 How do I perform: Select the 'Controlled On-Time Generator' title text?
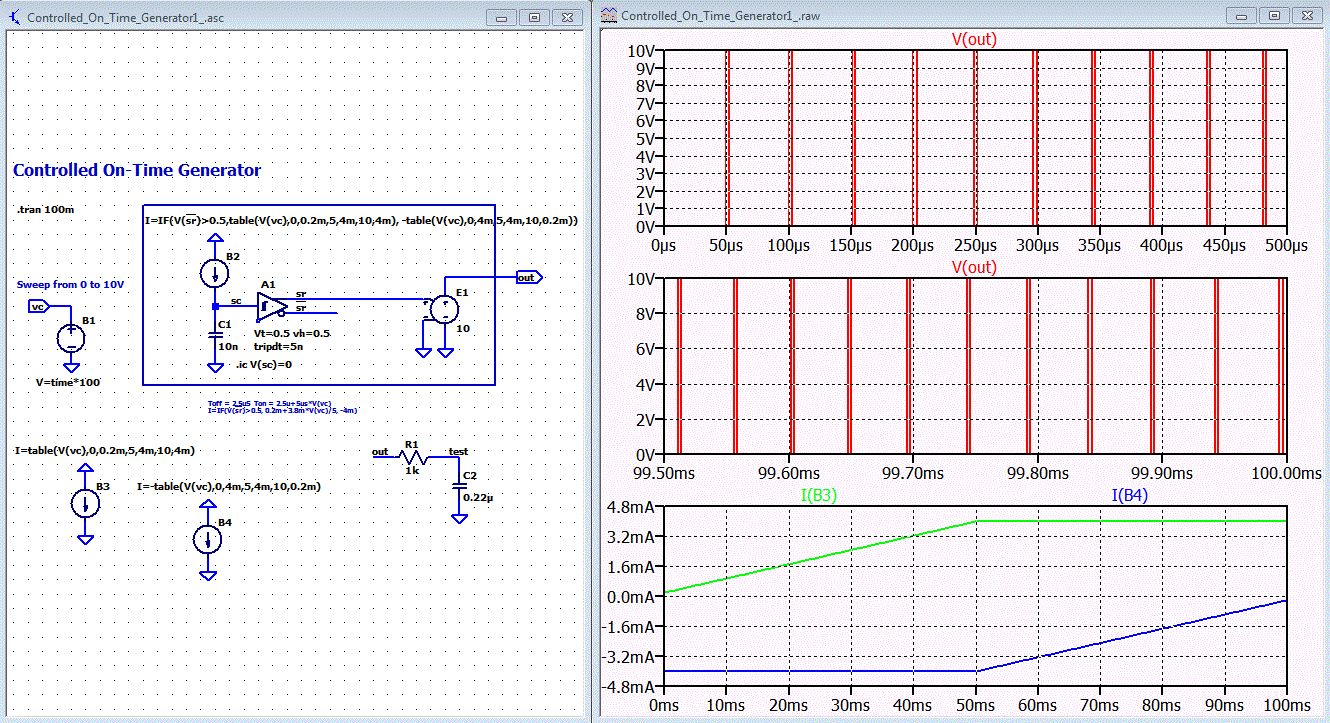click(x=137, y=171)
